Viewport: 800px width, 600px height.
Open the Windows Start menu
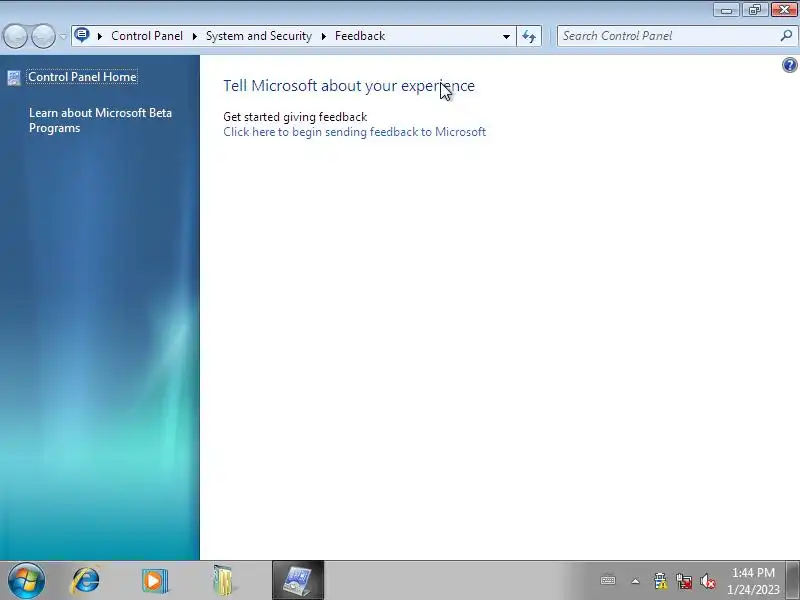27,581
